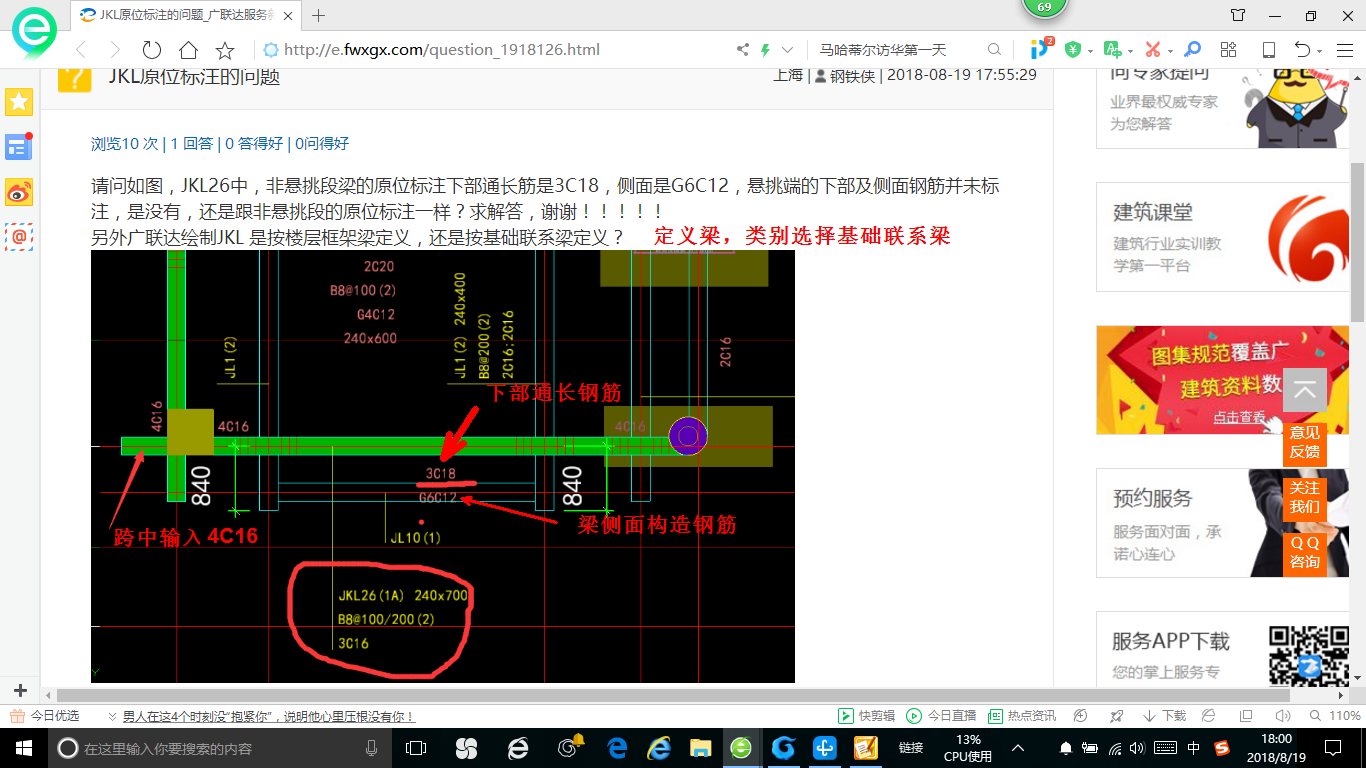The height and width of the screenshot is (768, 1366).
Task: Click the 0 答得好 link
Action: click(254, 144)
